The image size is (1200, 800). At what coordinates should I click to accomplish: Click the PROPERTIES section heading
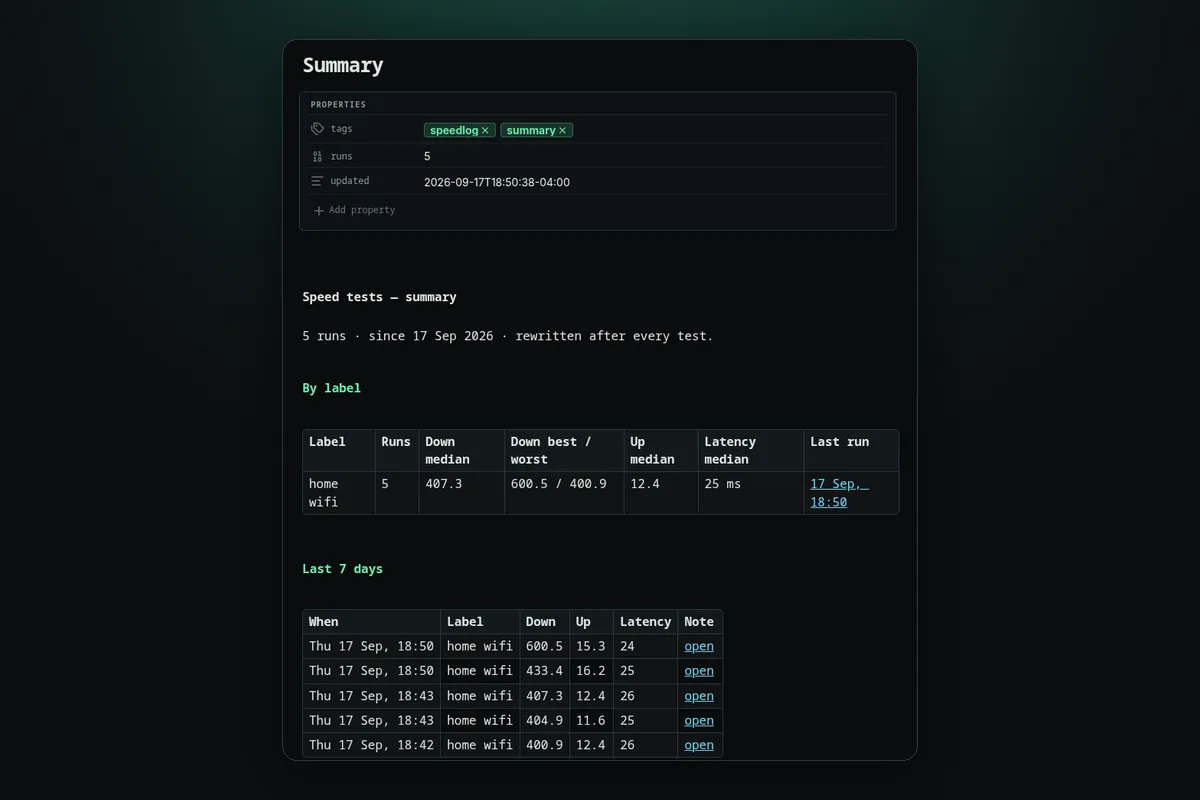338,104
